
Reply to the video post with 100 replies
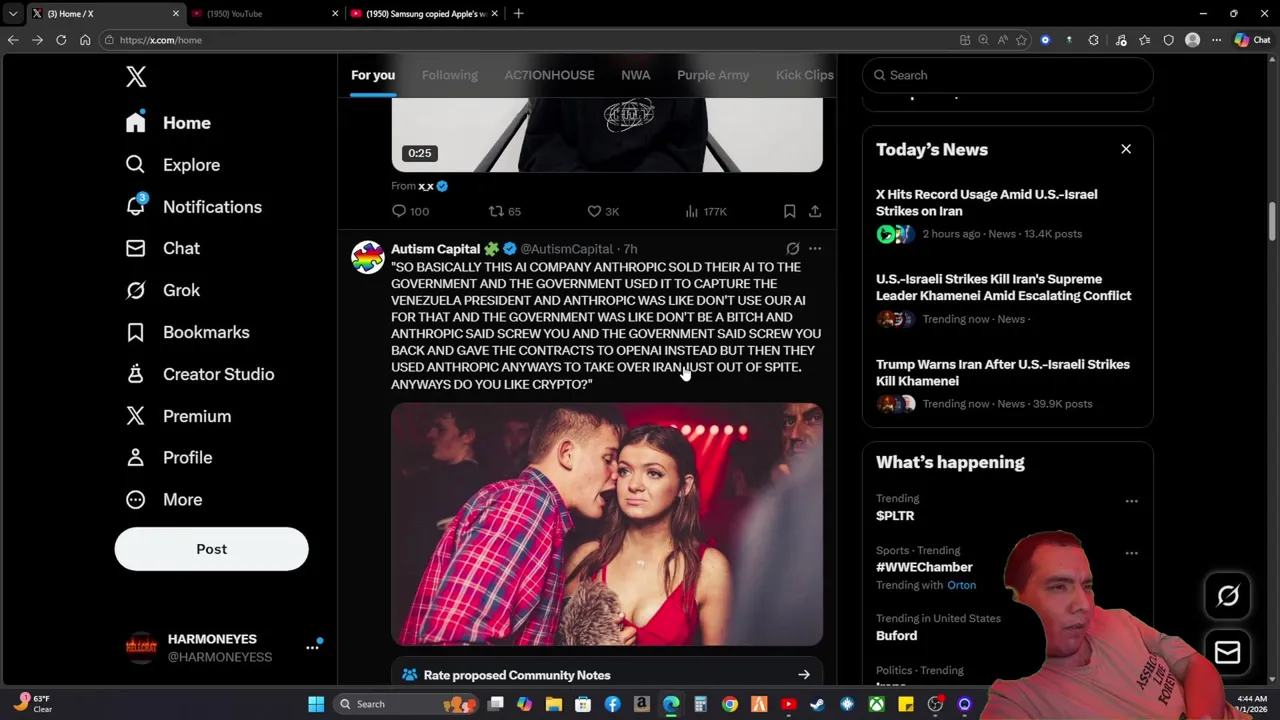(410, 211)
